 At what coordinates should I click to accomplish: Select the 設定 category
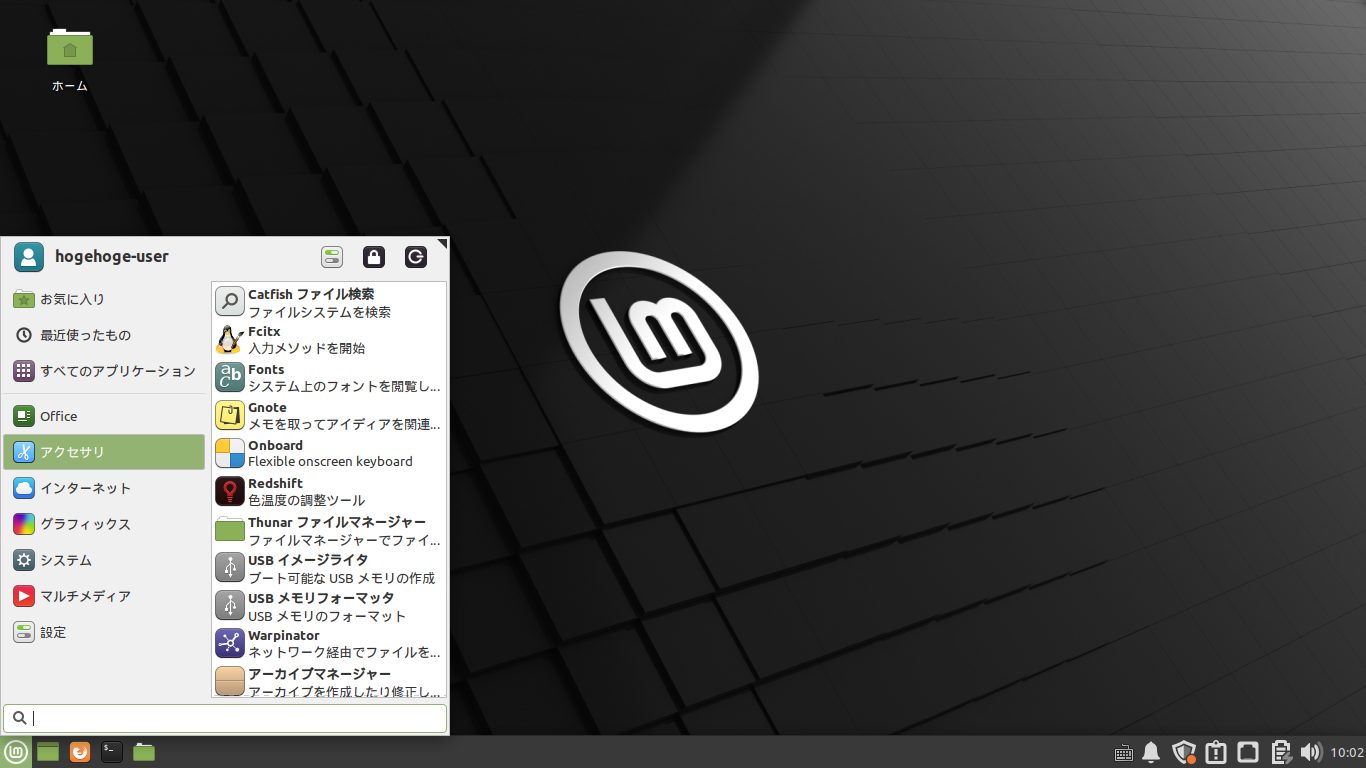click(104, 632)
